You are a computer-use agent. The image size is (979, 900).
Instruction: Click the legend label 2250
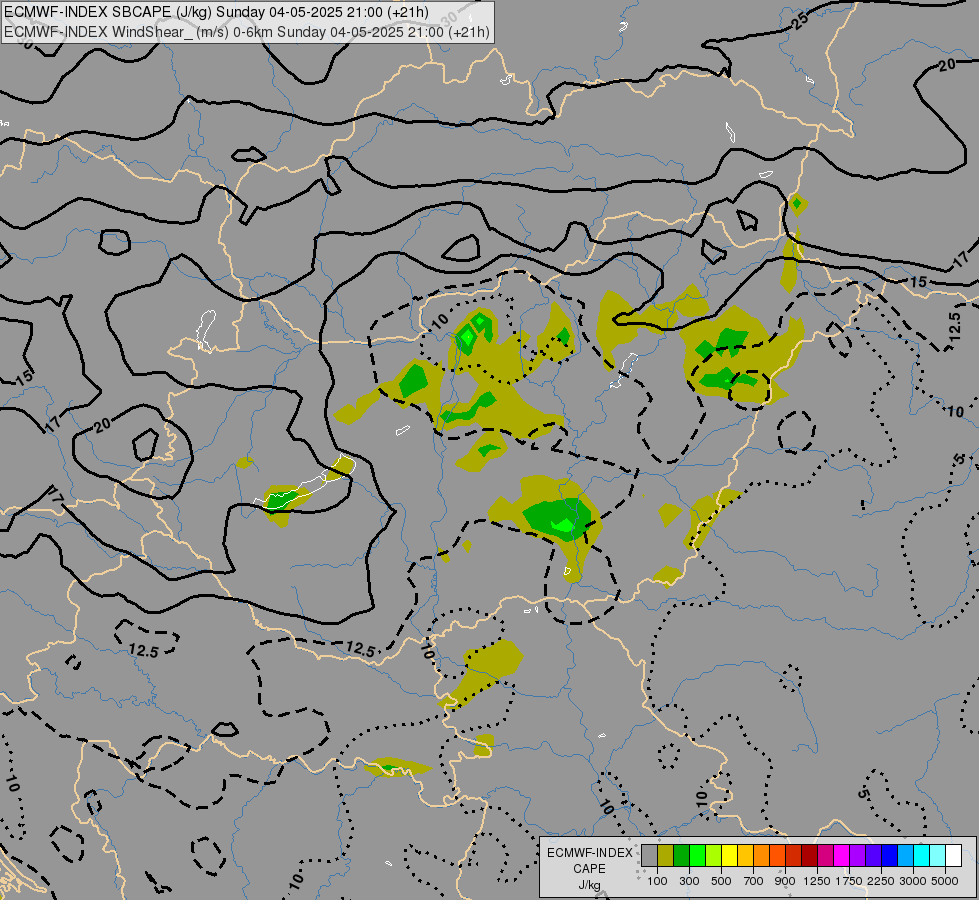coord(881,881)
